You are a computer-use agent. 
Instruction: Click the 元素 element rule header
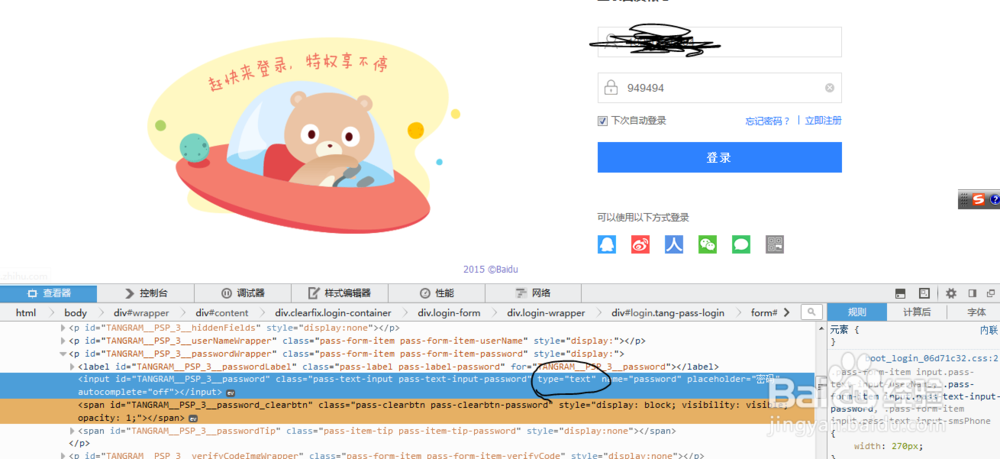point(845,330)
